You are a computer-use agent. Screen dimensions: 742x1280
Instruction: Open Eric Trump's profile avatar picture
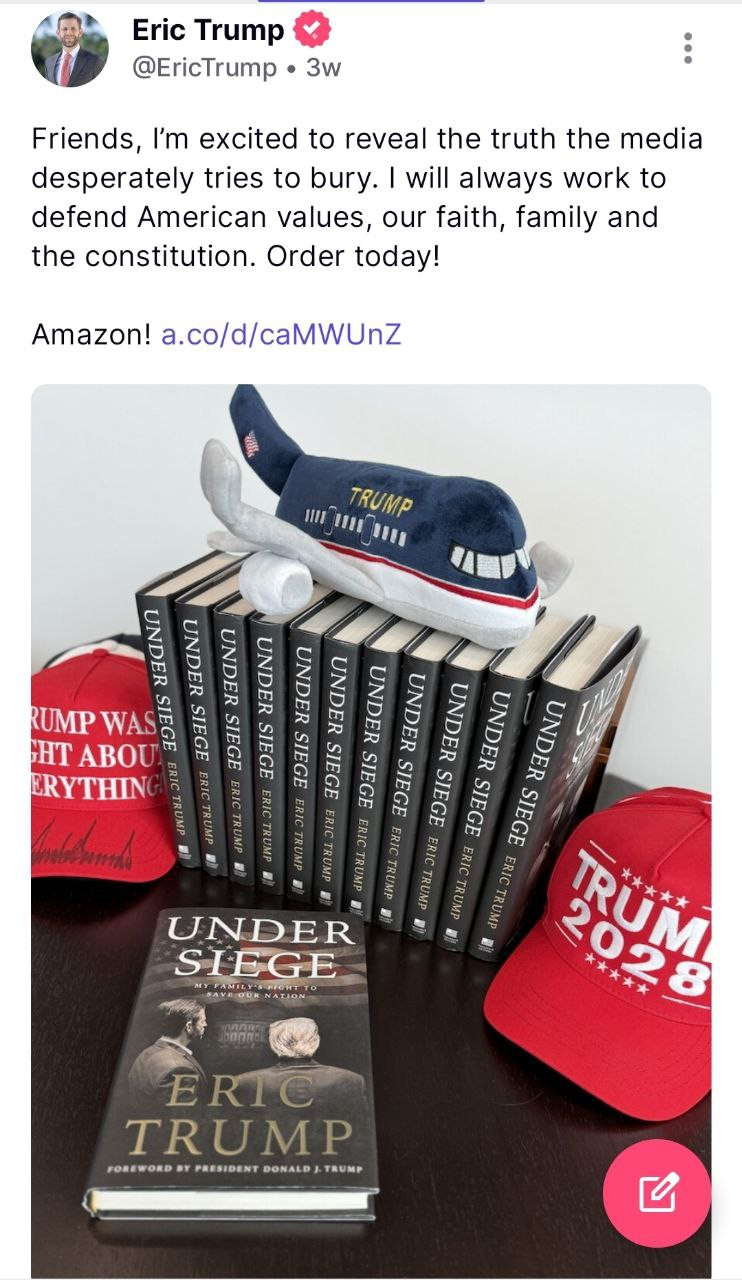tap(70, 49)
